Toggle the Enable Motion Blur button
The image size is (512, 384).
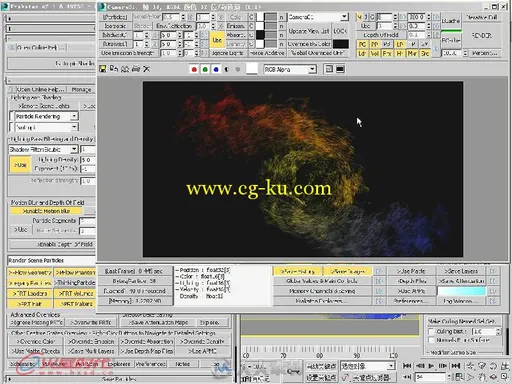[x=46, y=211]
